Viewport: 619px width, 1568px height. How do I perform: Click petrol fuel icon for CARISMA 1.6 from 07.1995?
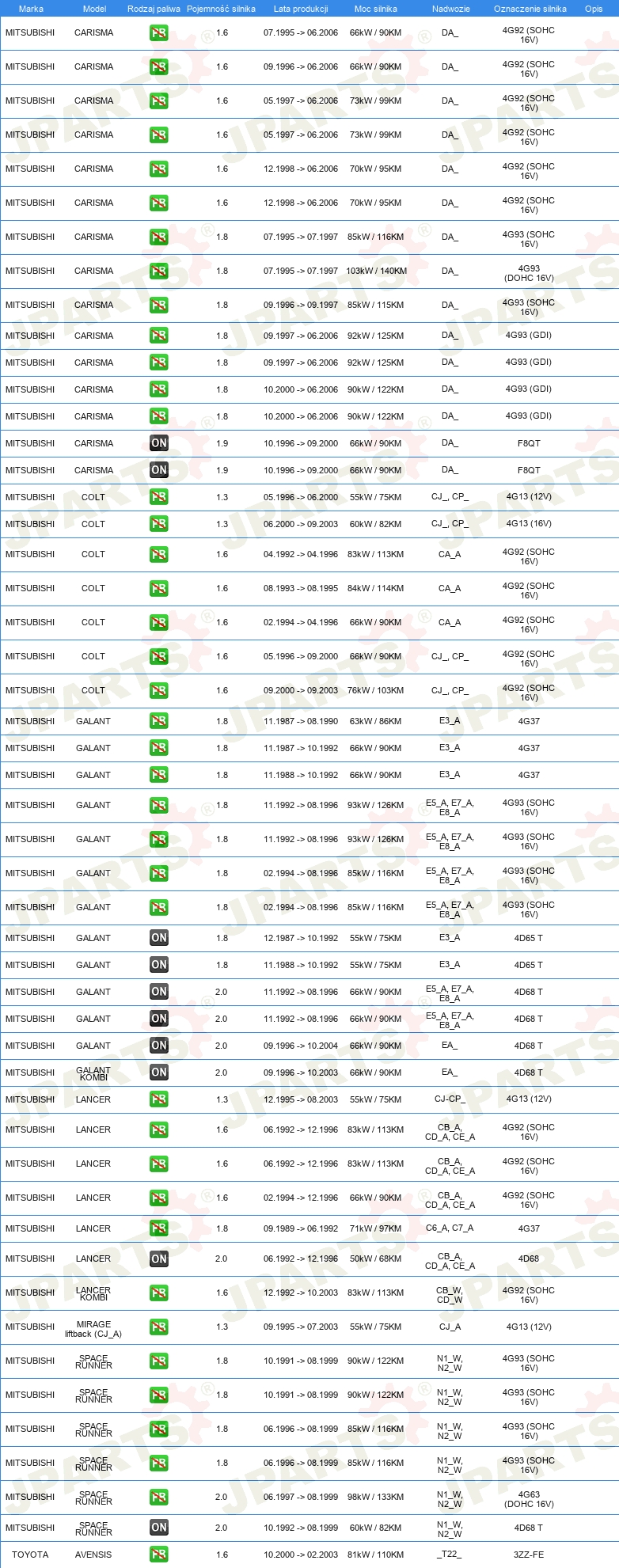click(158, 33)
